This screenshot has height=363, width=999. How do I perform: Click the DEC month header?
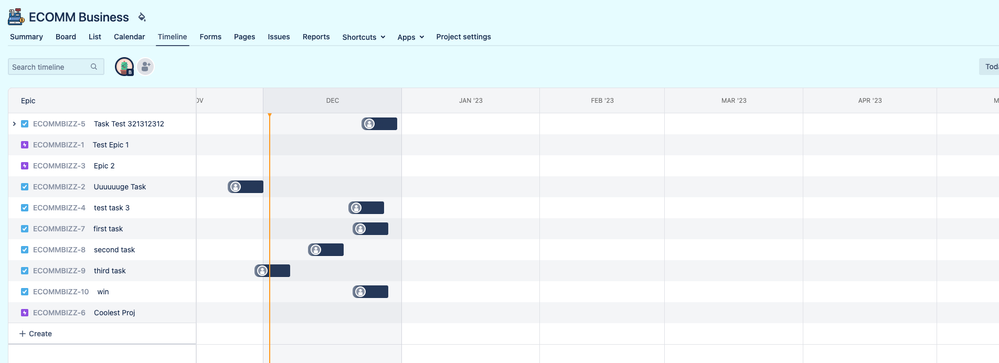coord(333,101)
